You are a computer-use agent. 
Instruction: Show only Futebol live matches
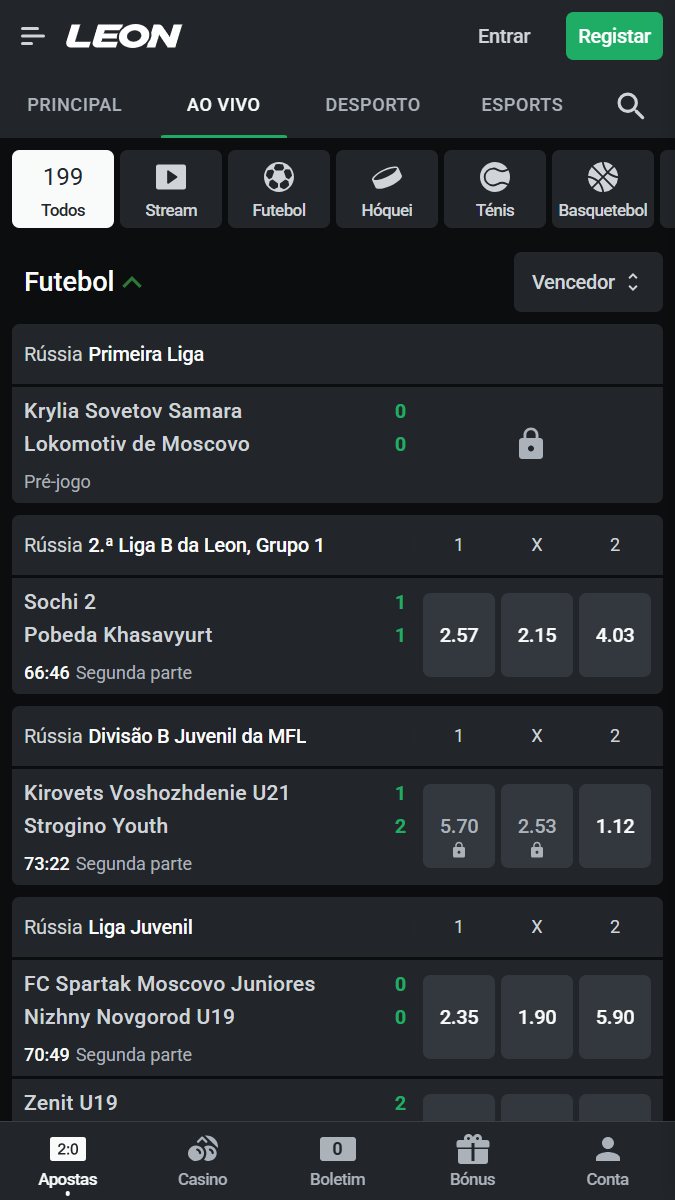[x=279, y=189]
